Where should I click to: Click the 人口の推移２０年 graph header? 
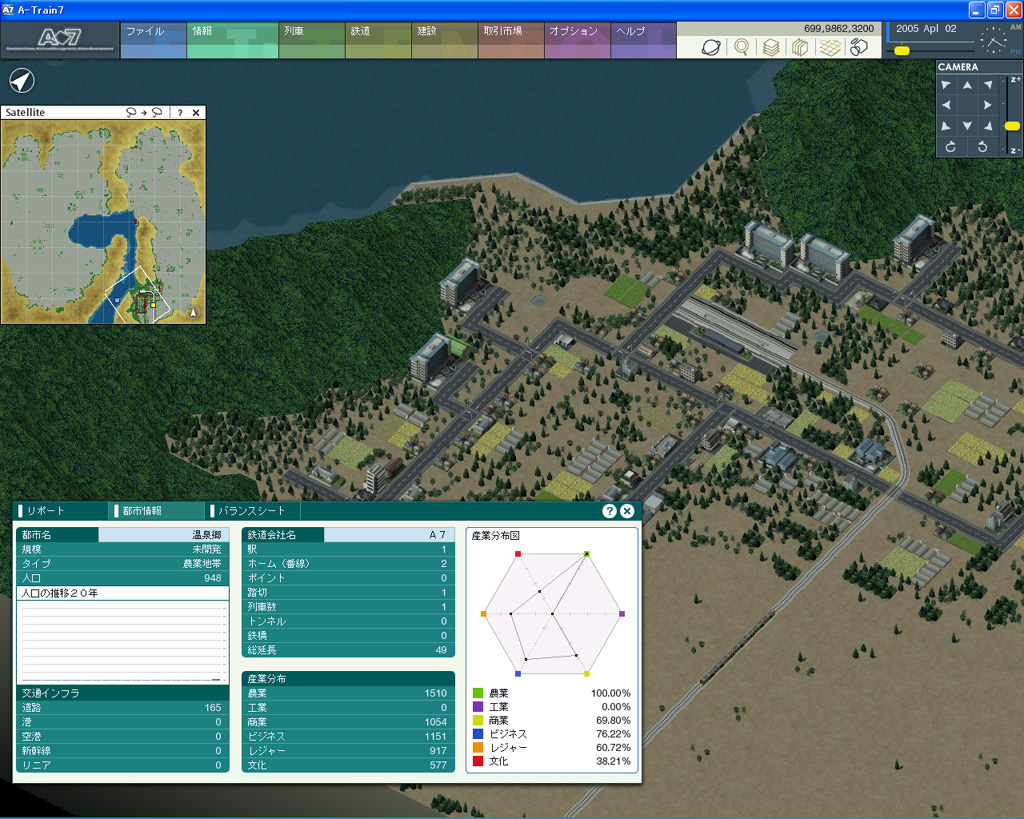click(x=123, y=593)
